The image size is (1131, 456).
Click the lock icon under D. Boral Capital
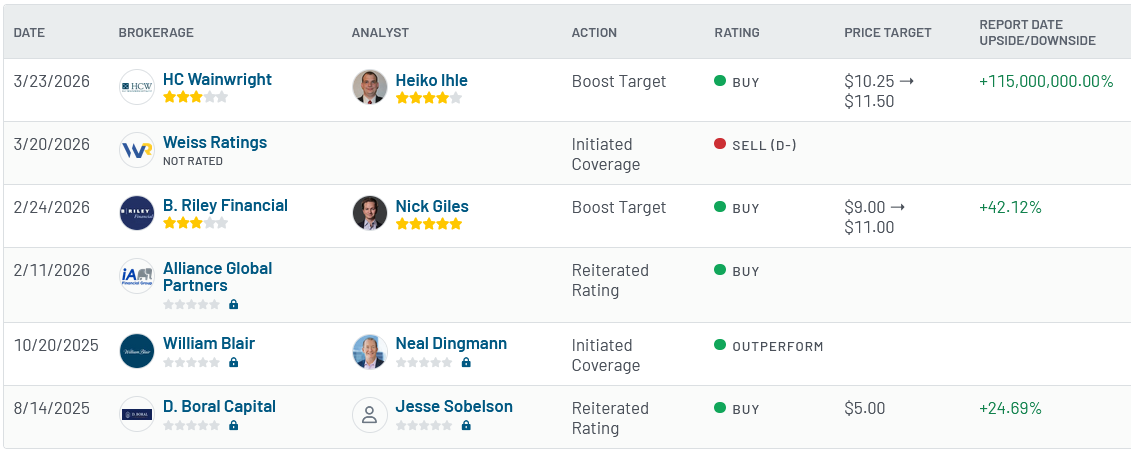tap(233, 425)
